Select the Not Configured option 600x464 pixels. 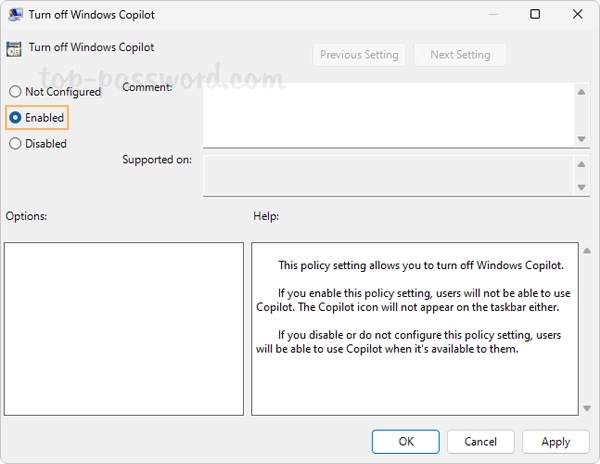tap(15, 92)
